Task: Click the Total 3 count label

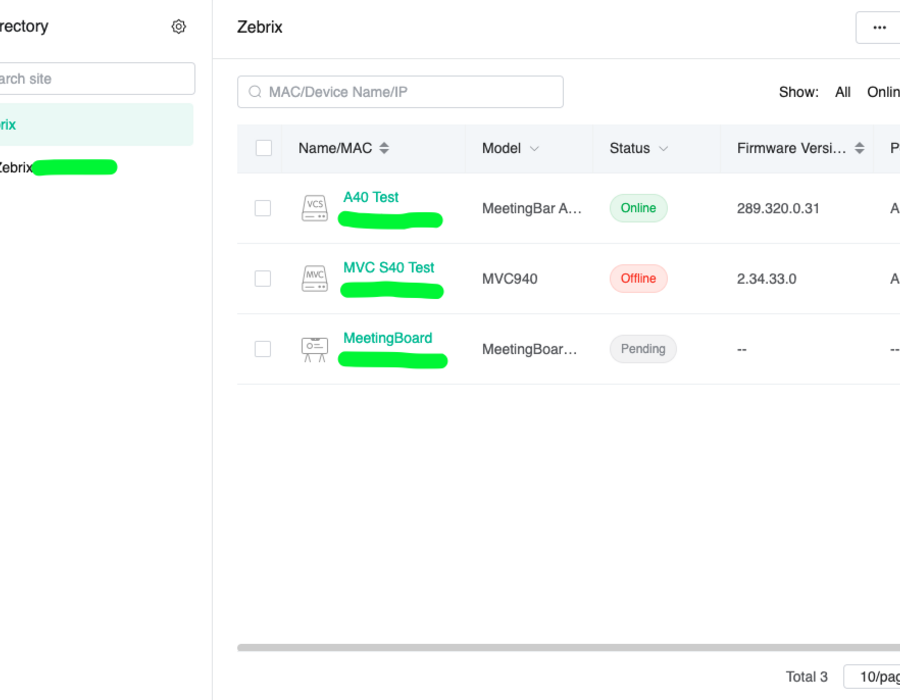Action: click(806, 677)
